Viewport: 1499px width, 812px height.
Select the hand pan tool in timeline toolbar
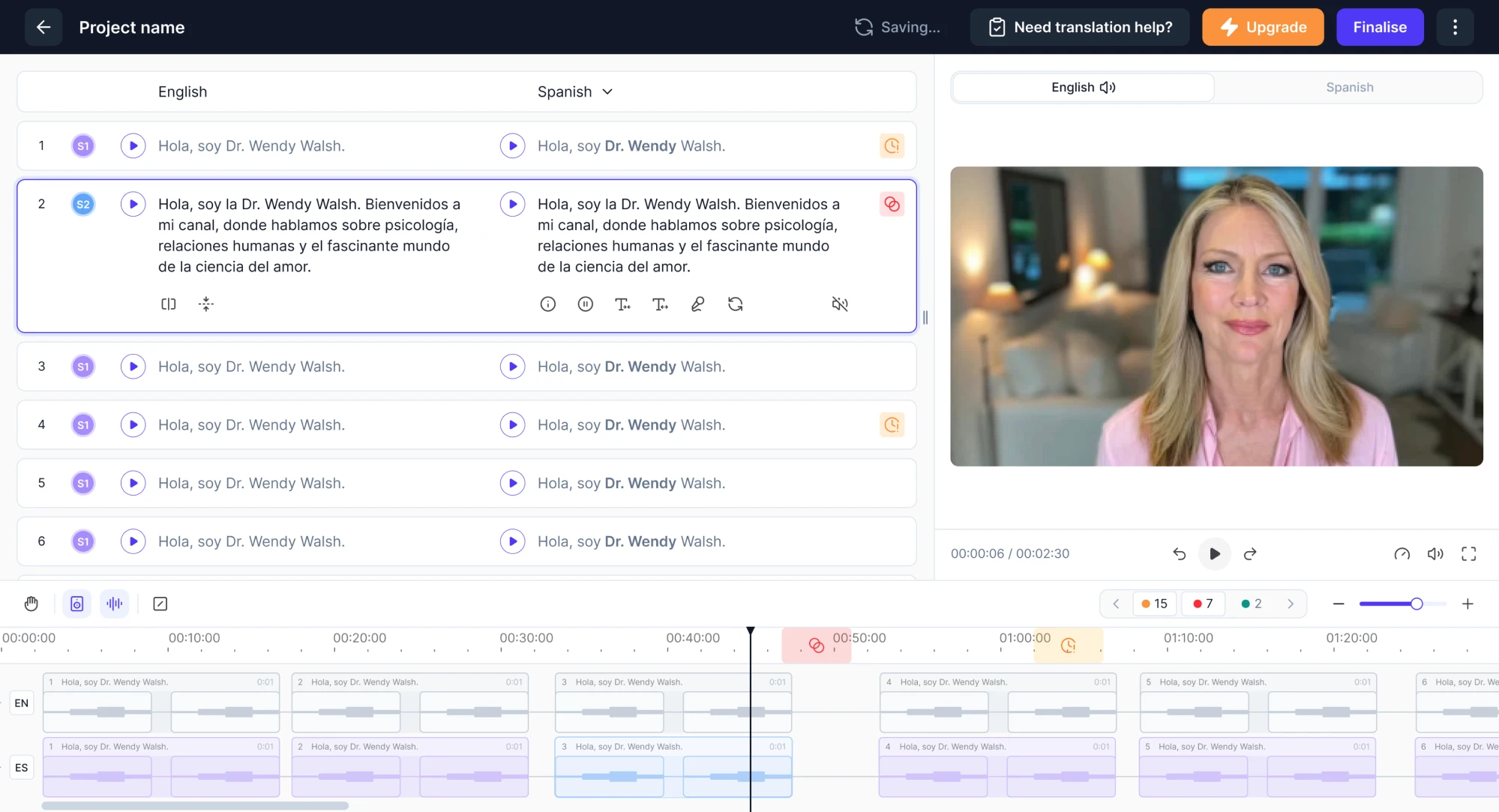[31, 604]
